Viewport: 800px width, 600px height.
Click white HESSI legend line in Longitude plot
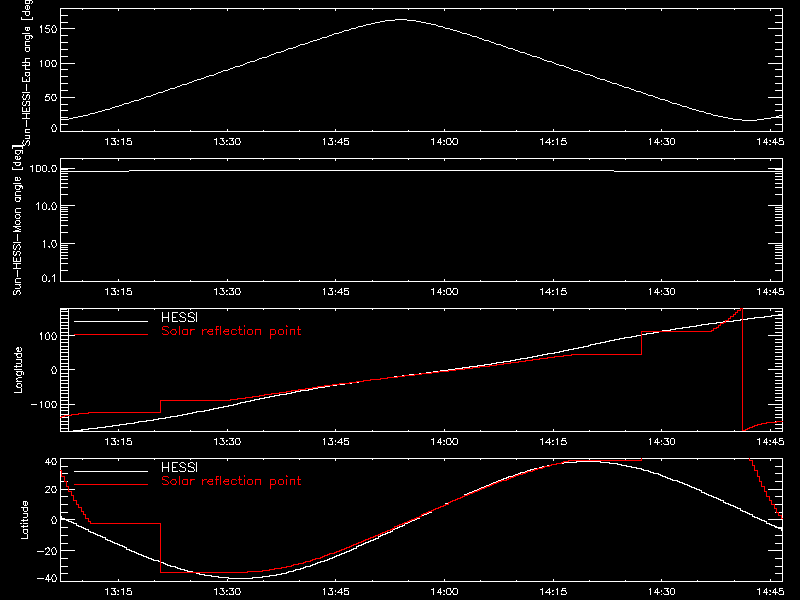pos(111,321)
